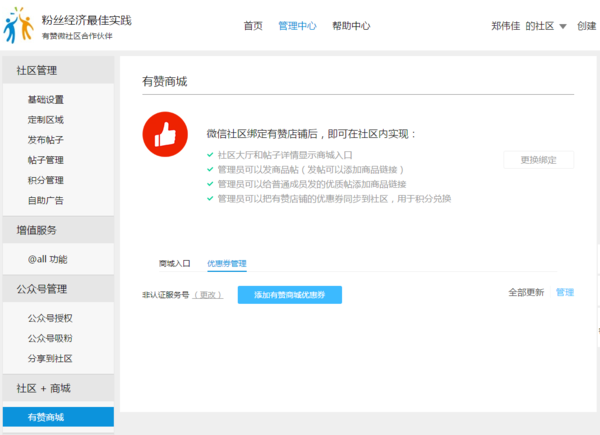
Task: Collapse the 公众号管理 sidebar section header
Action: tap(58, 289)
